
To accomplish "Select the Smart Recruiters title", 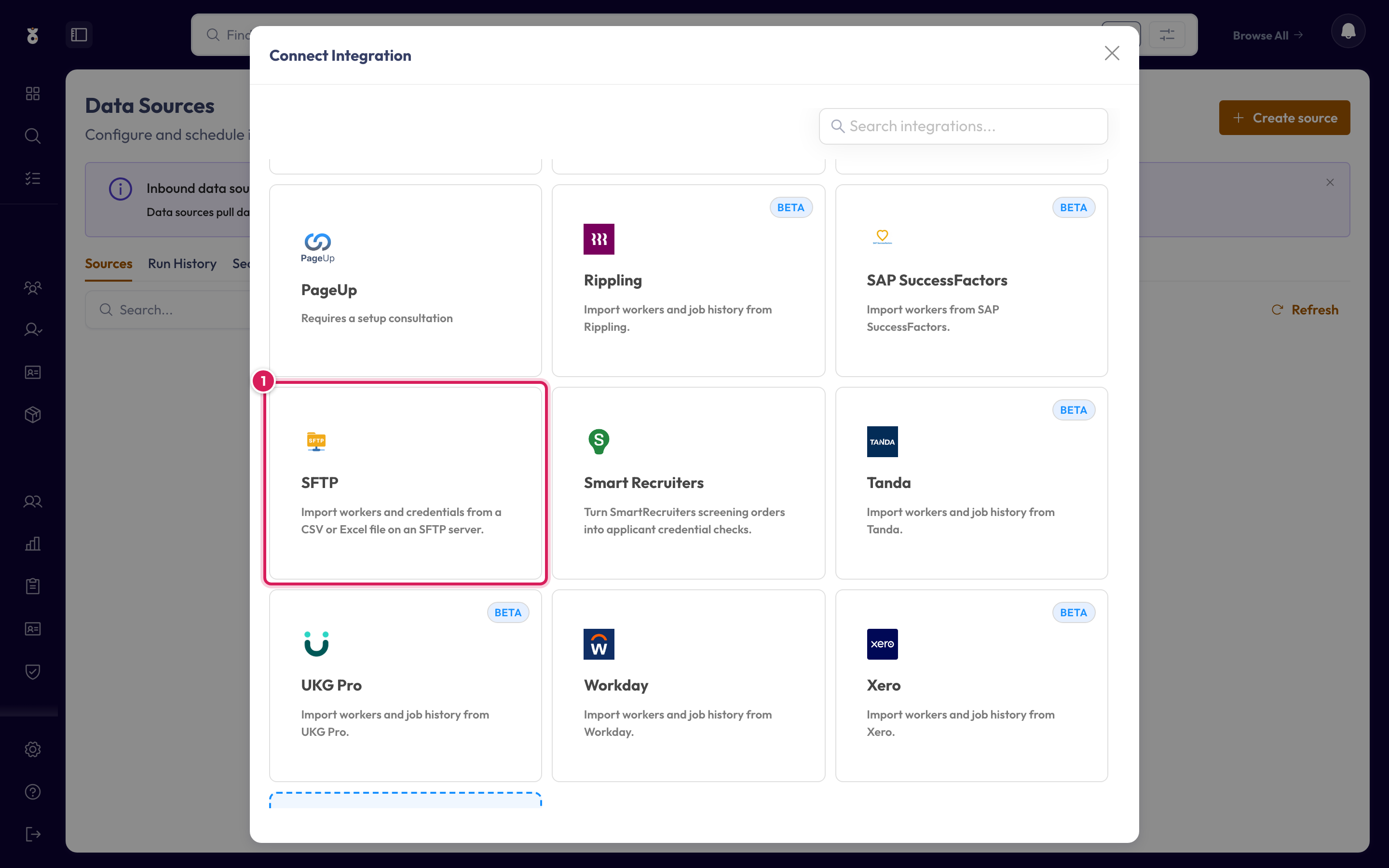I will click(643, 483).
